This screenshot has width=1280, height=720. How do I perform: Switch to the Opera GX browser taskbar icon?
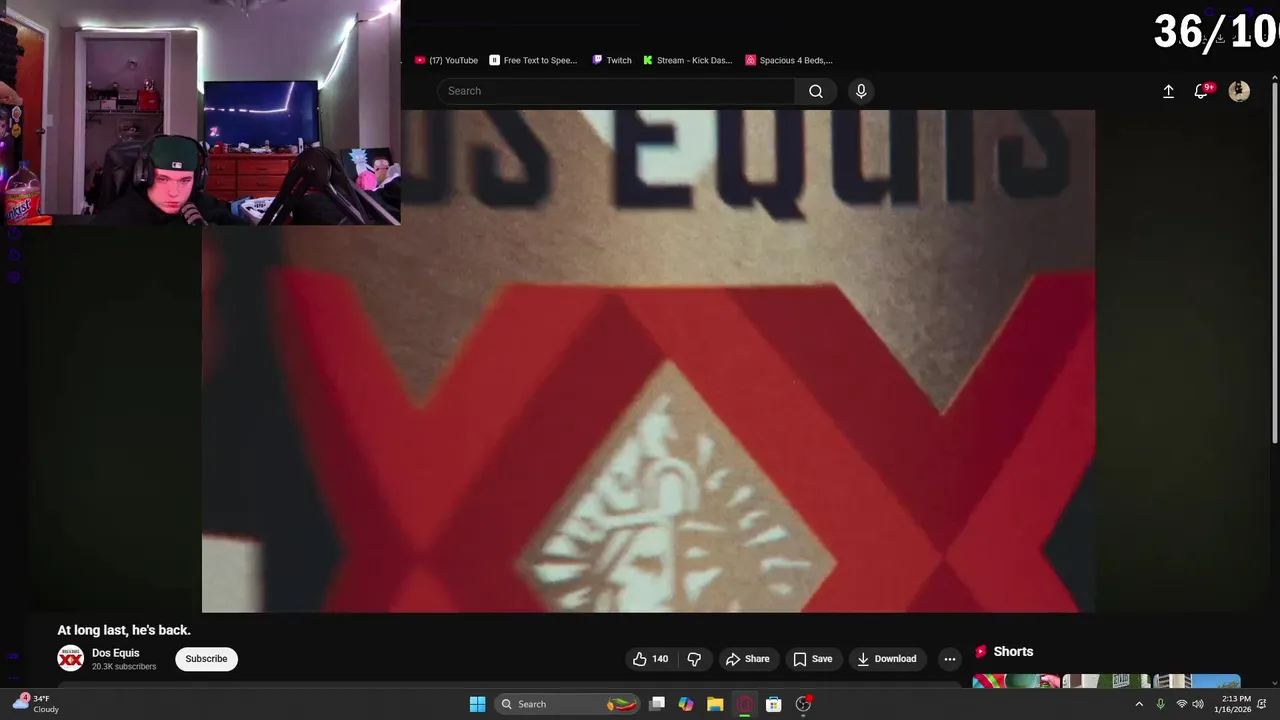pos(744,704)
